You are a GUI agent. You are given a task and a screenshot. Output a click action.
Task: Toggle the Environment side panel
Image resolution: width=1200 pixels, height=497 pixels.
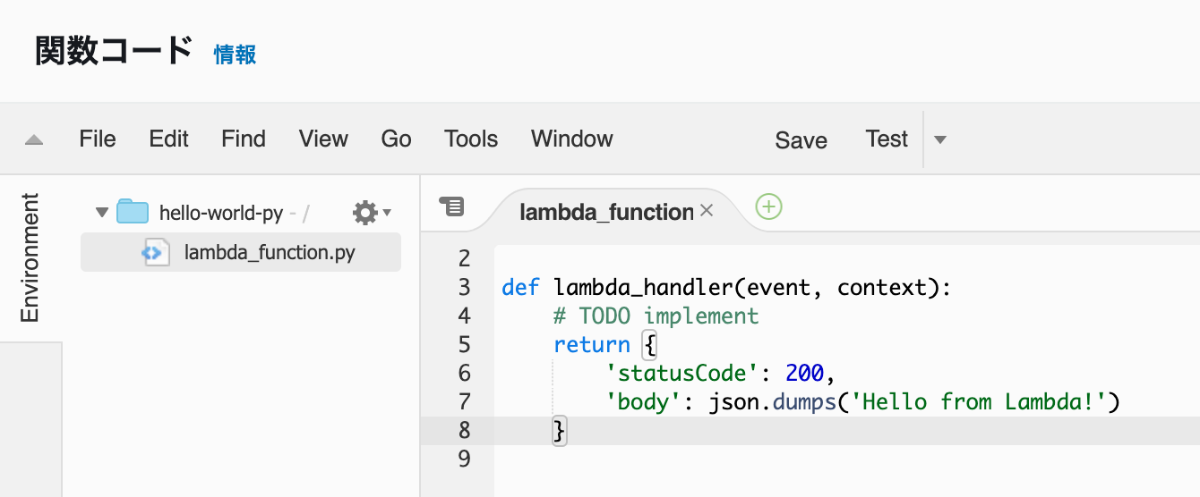[x=31, y=258]
